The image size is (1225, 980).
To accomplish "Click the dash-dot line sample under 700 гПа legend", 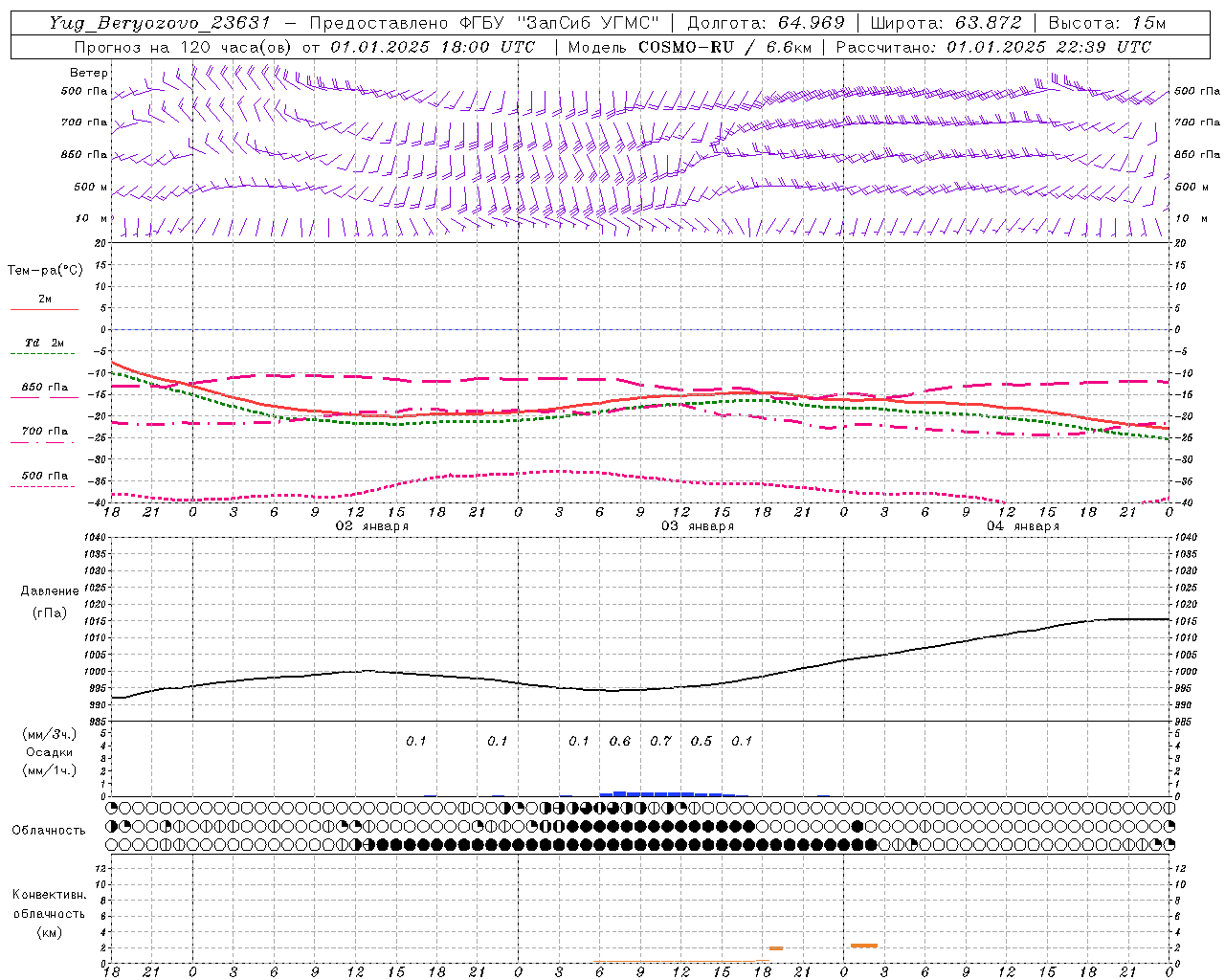I will [x=44, y=442].
